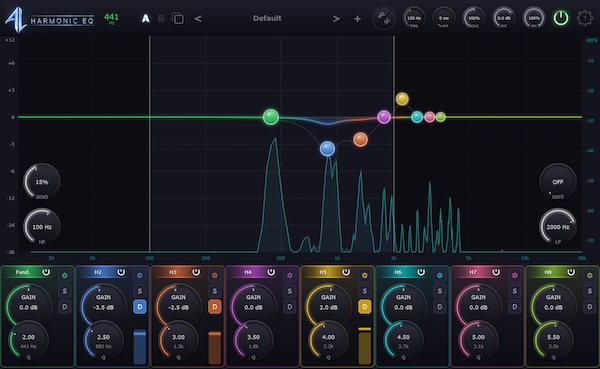Select the purple H4 node on graph
The image size is (600, 369).
[x=384, y=117]
